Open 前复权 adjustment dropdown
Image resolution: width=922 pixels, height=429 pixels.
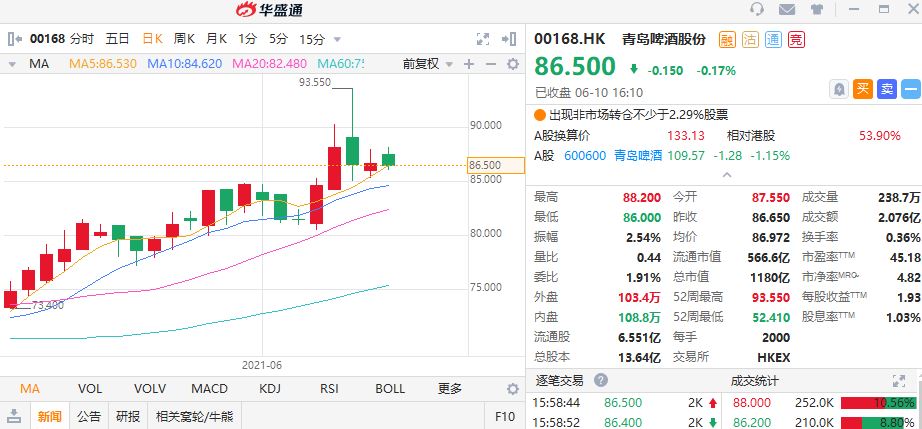coord(427,64)
